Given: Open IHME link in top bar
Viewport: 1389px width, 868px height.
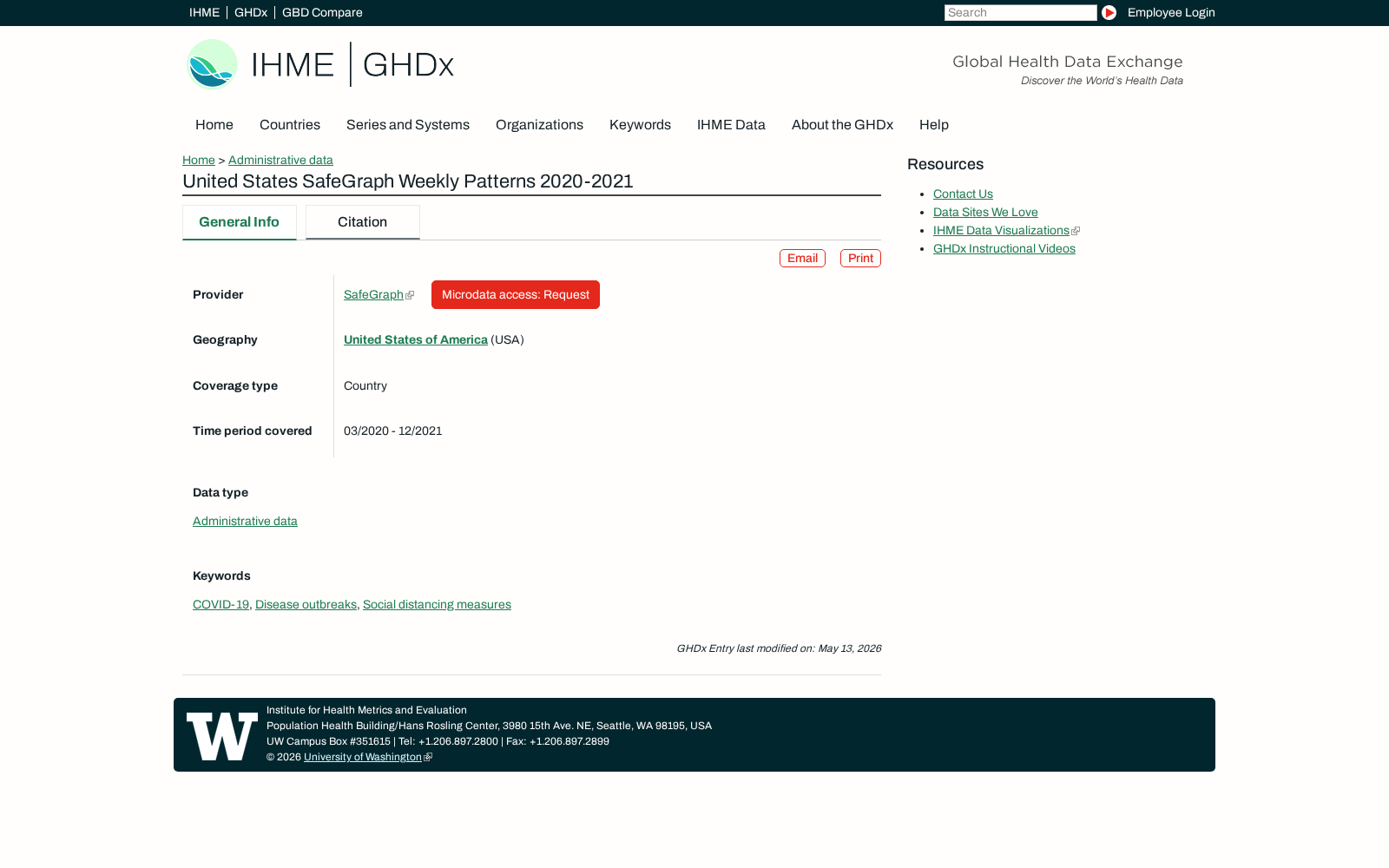Looking at the screenshot, I should point(204,13).
